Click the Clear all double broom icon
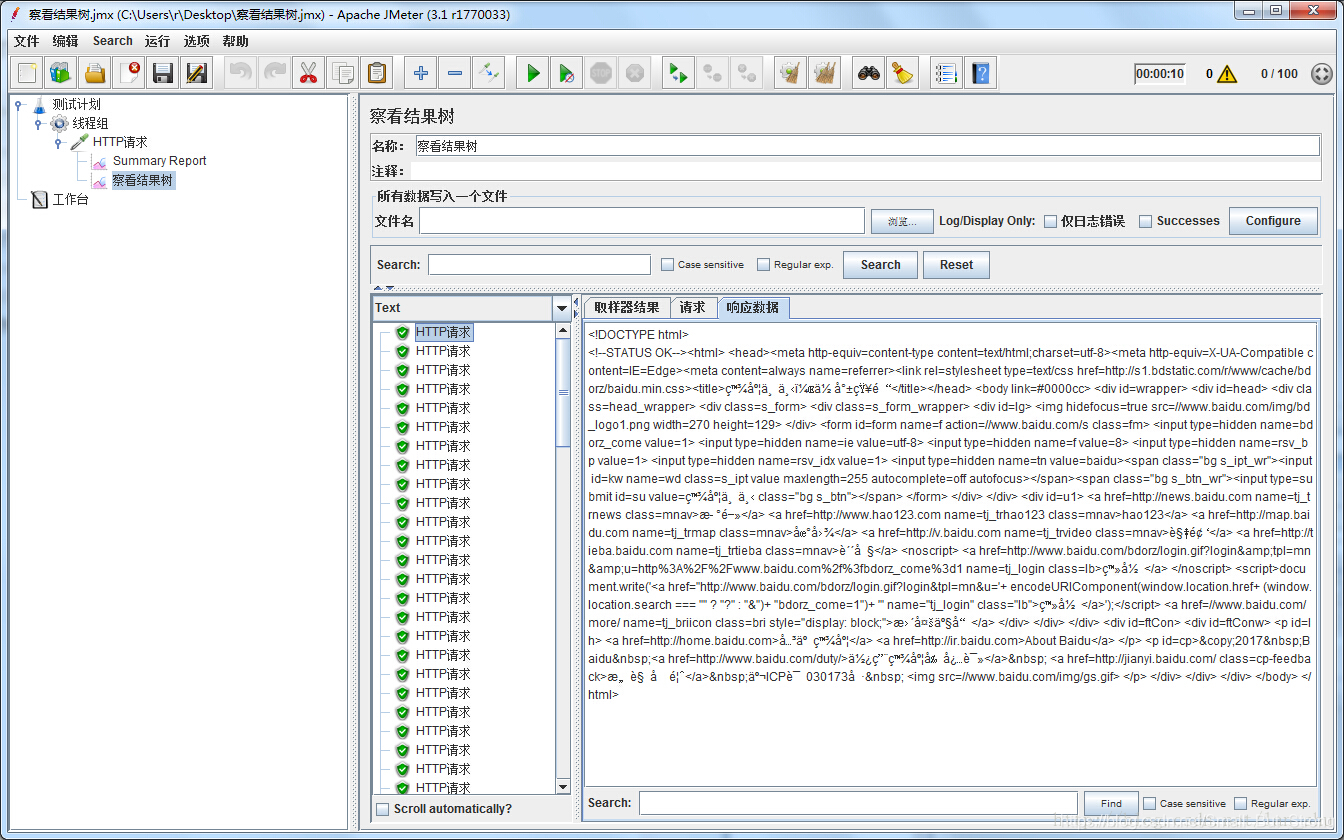Screen dimensions: 1344x840 pos(824,73)
